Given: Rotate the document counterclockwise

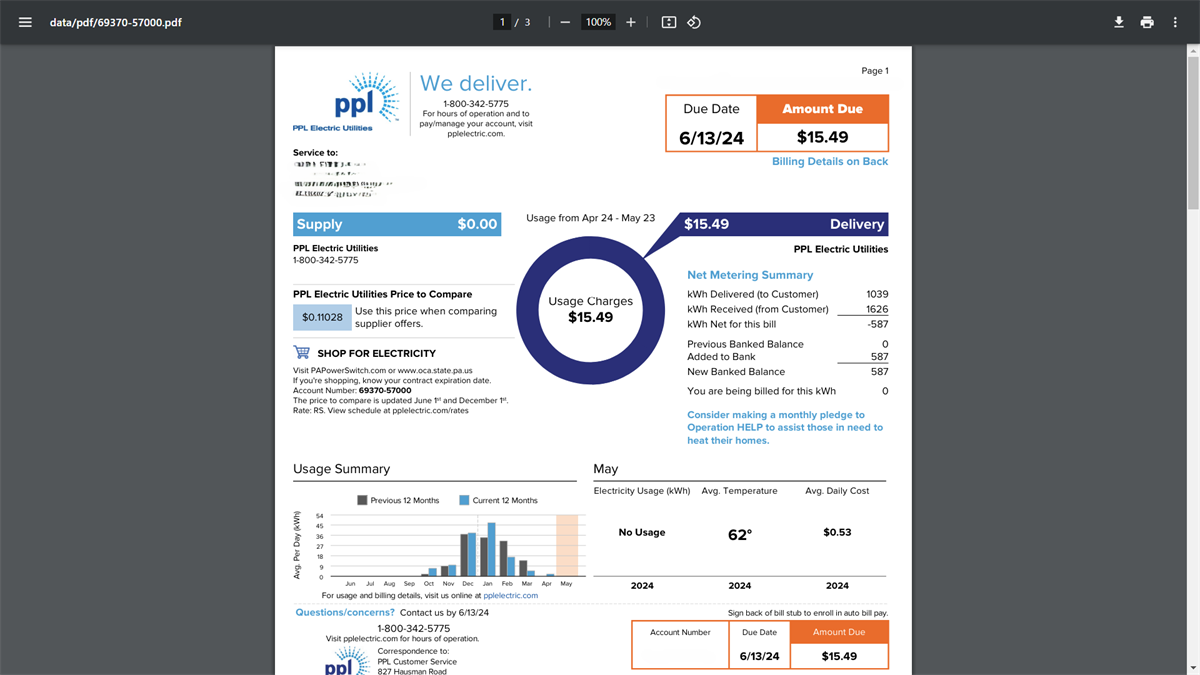Looking at the screenshot, I should coord(694,22).
